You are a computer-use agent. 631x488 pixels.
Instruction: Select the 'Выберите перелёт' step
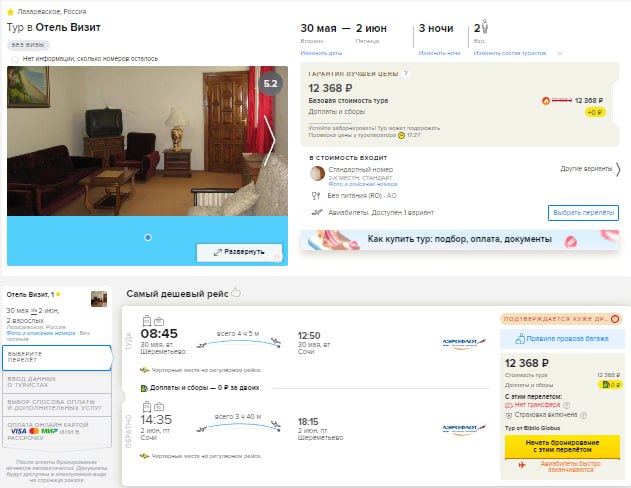click(57, 357)
